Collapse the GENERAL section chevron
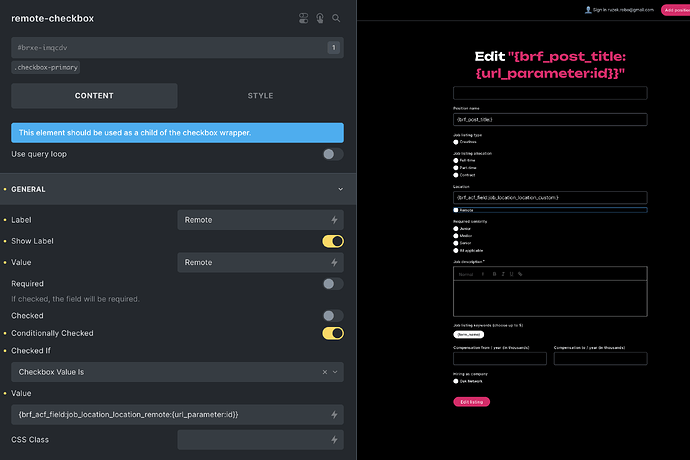This screenshot has height=460, width=690. (x=341, y=189)
